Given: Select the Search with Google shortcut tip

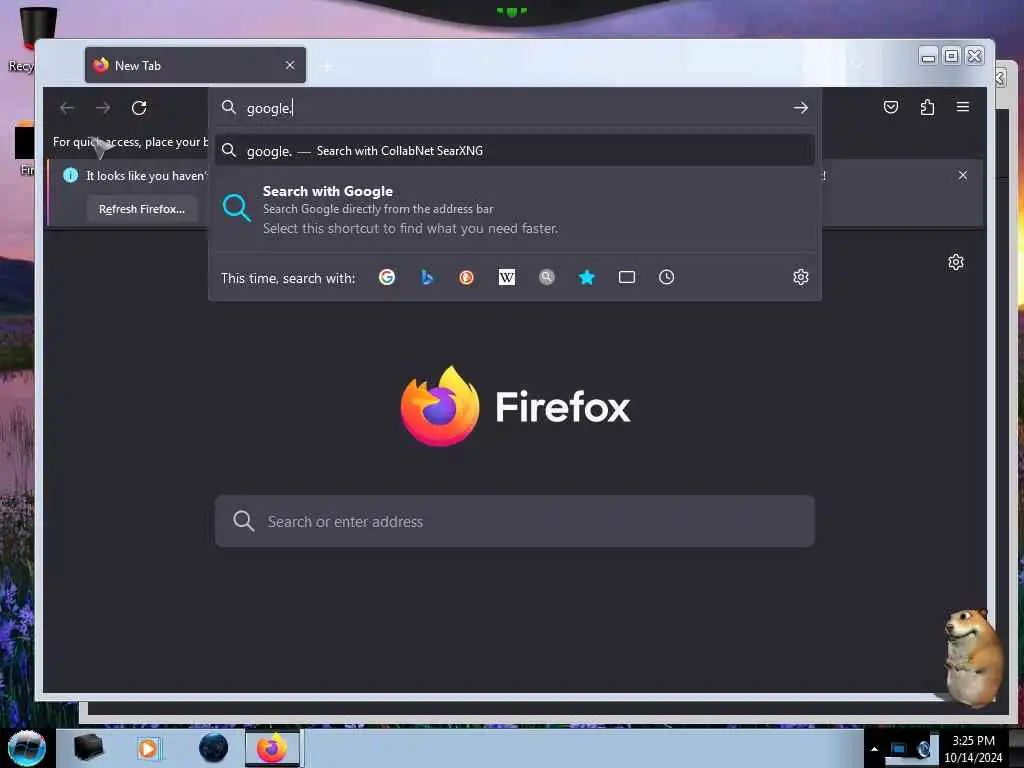Looking at the screenshot, I should point(515,210).
